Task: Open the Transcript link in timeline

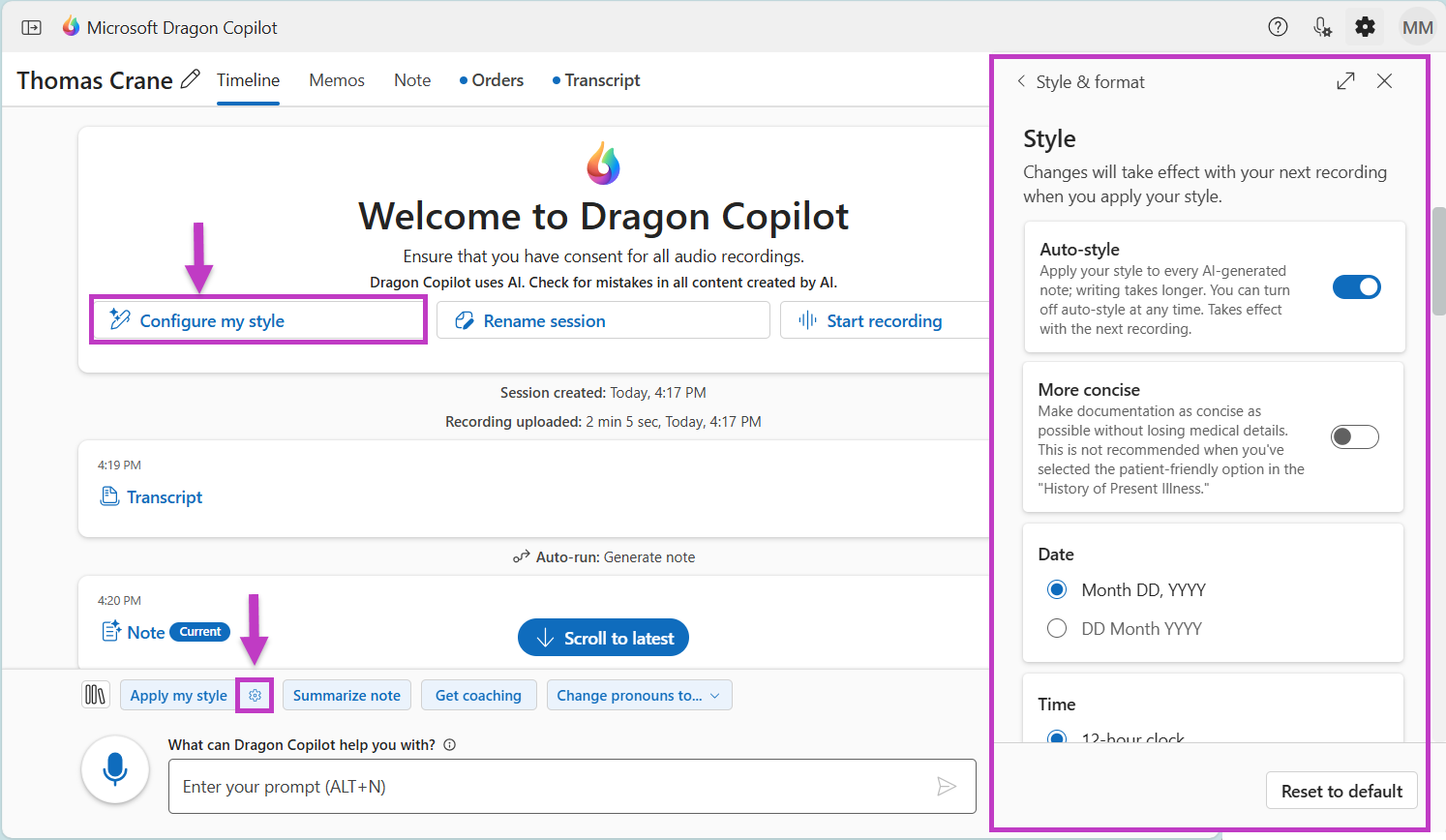Action: pos(165,497)
